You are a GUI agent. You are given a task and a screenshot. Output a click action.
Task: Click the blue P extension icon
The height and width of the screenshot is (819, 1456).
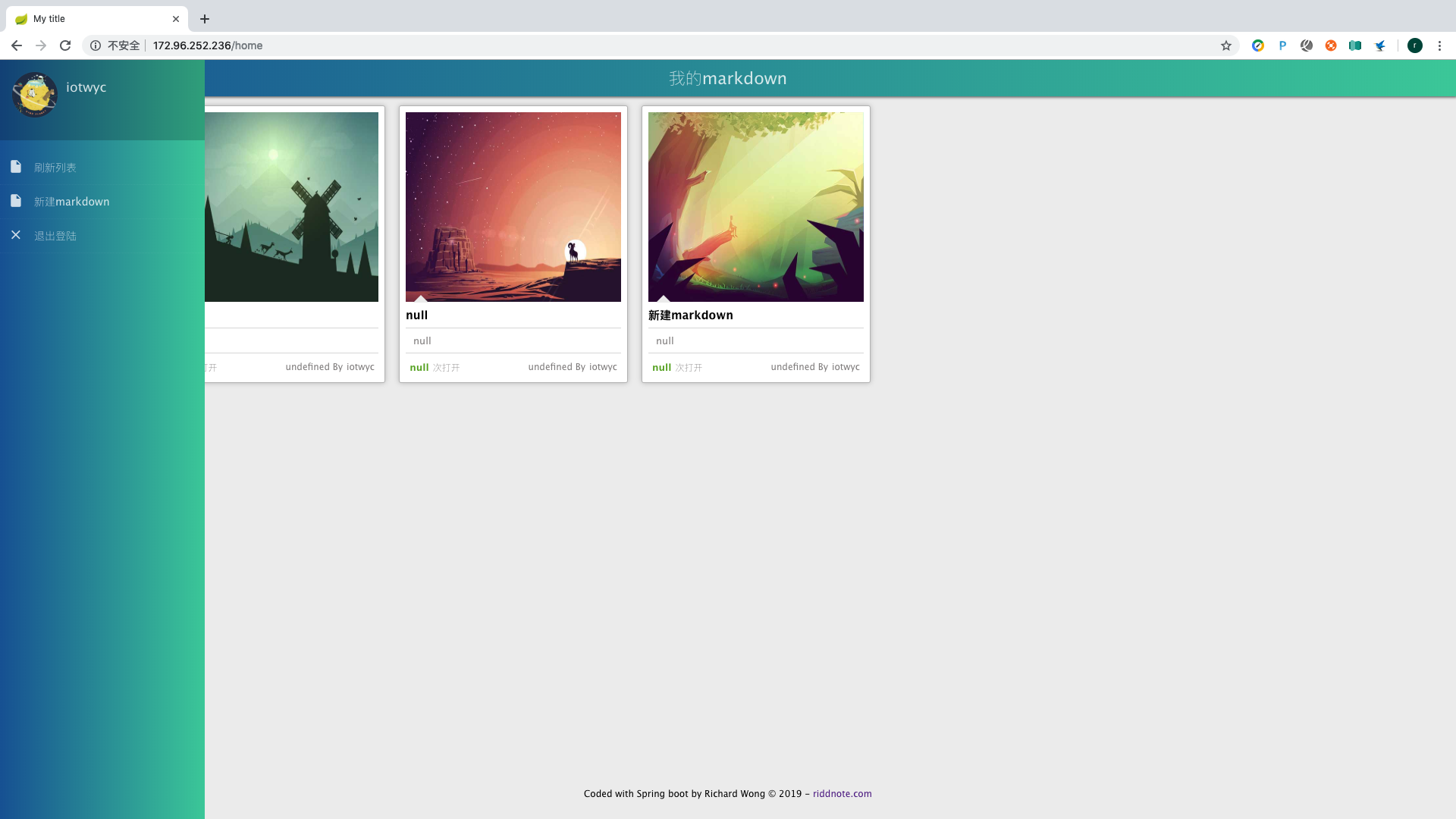(x=1282, y=45)
